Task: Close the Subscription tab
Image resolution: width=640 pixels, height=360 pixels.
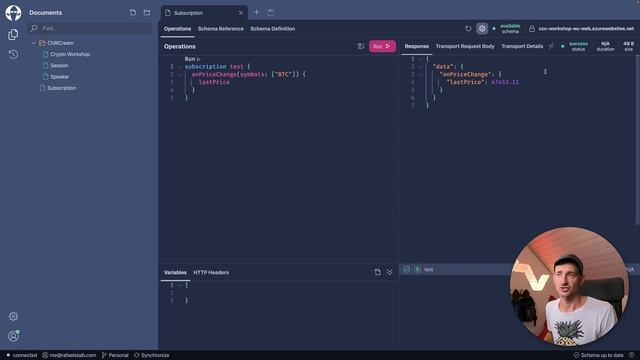Action: click(241, 13)
